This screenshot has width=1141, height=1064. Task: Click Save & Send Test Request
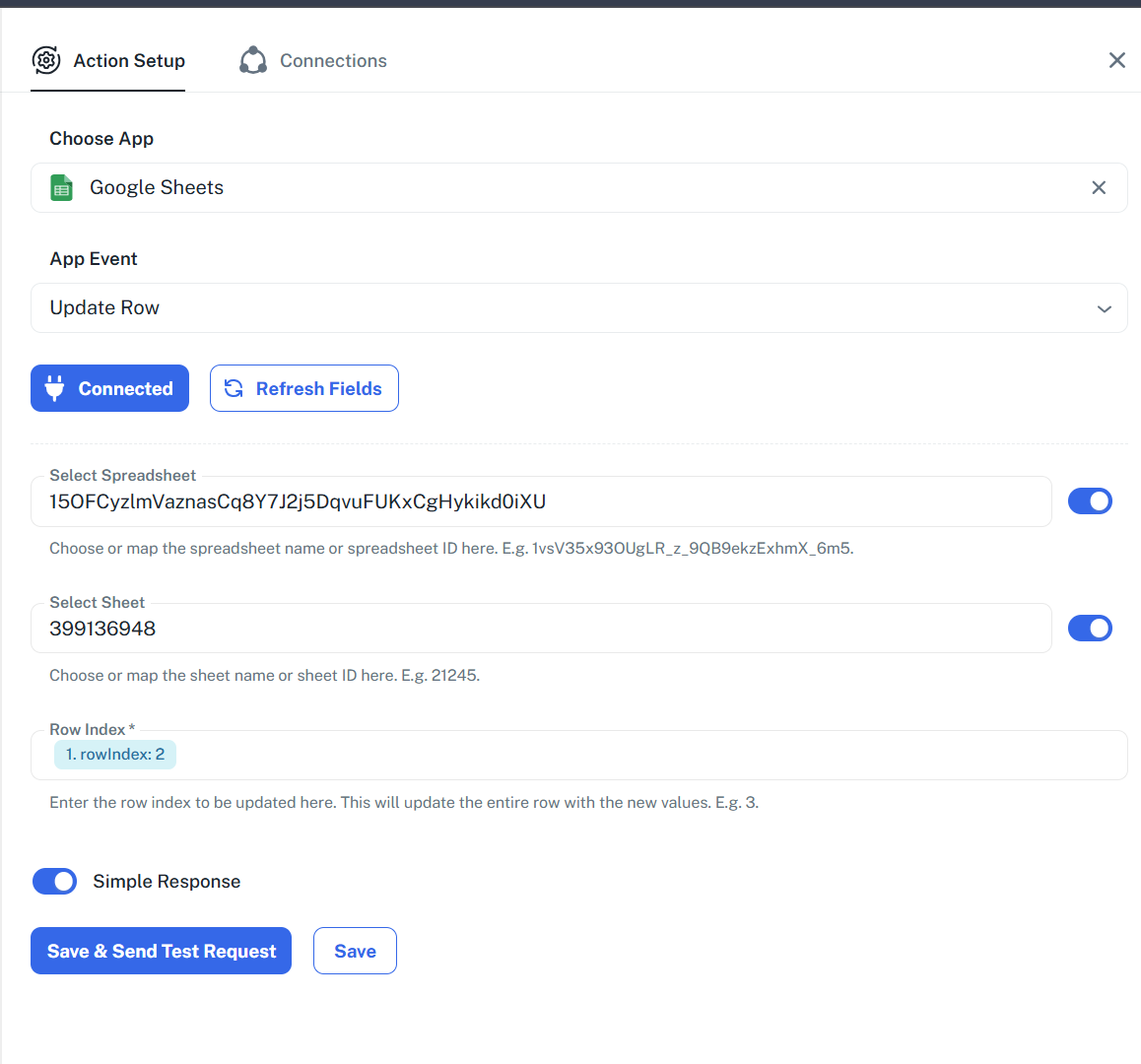tap(161, 951)
